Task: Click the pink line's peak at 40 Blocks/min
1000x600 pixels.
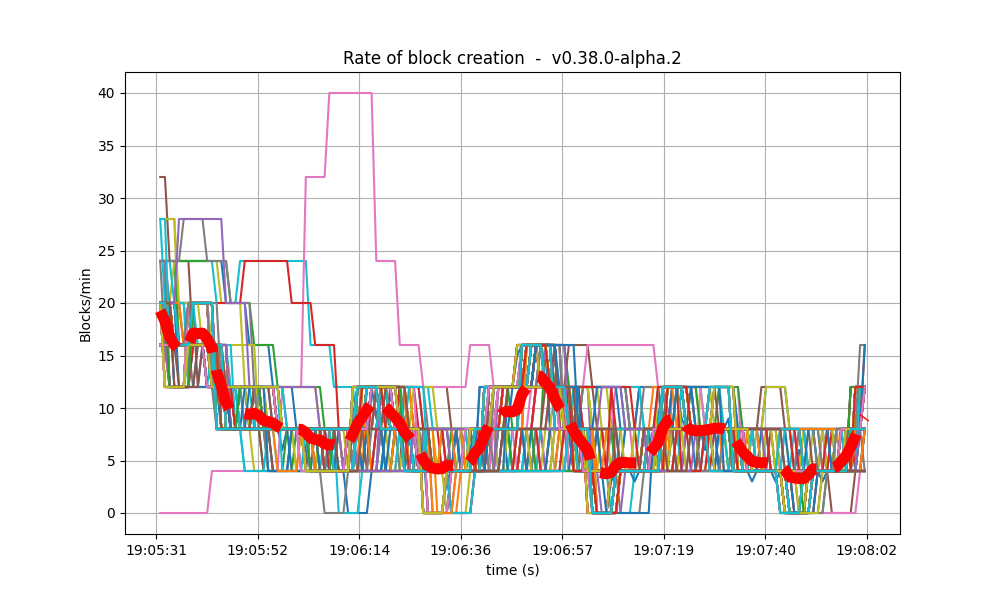Action: 349,92
